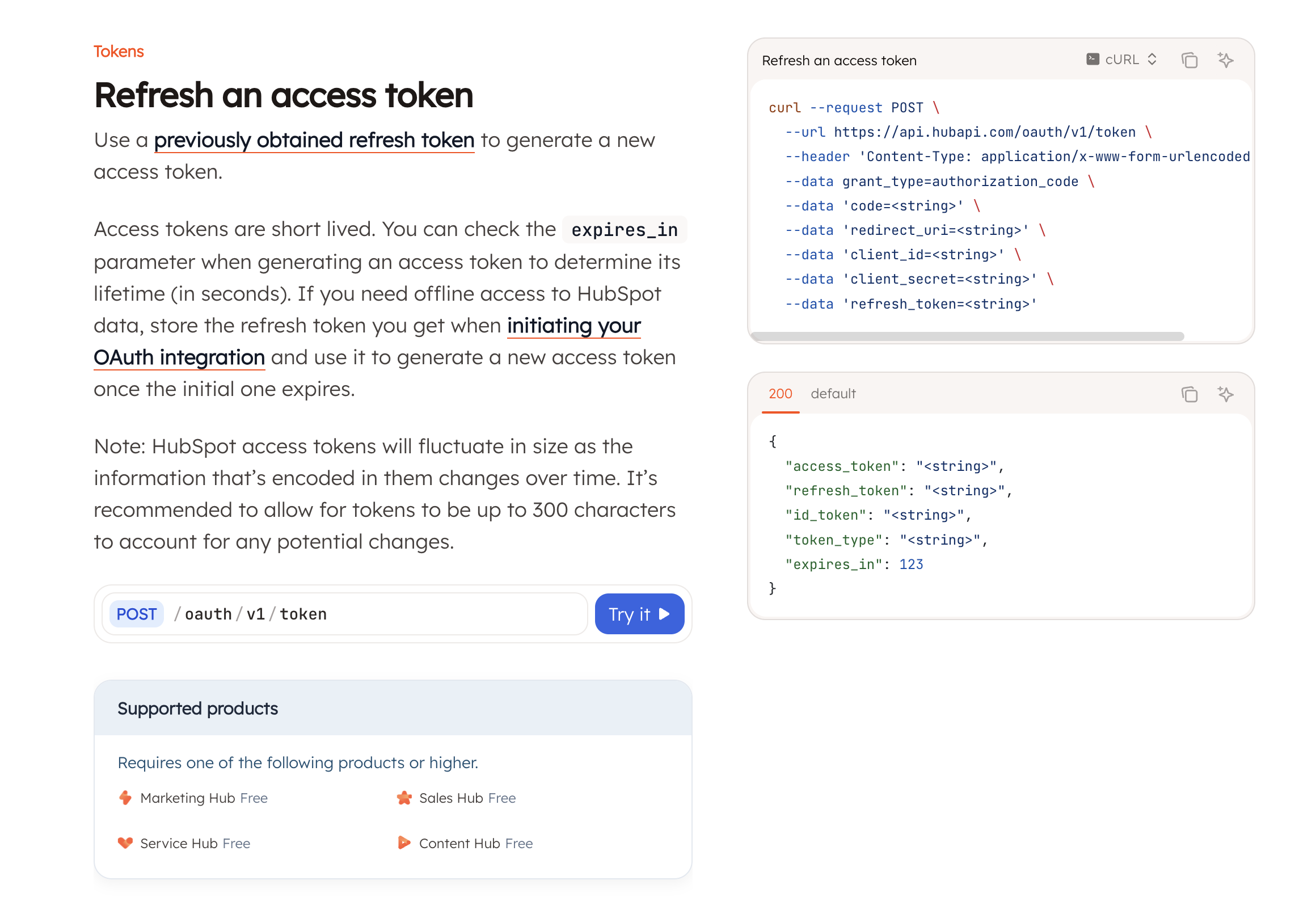
Task: Click the Marketing Hub icon
Action: coord(125,798)
